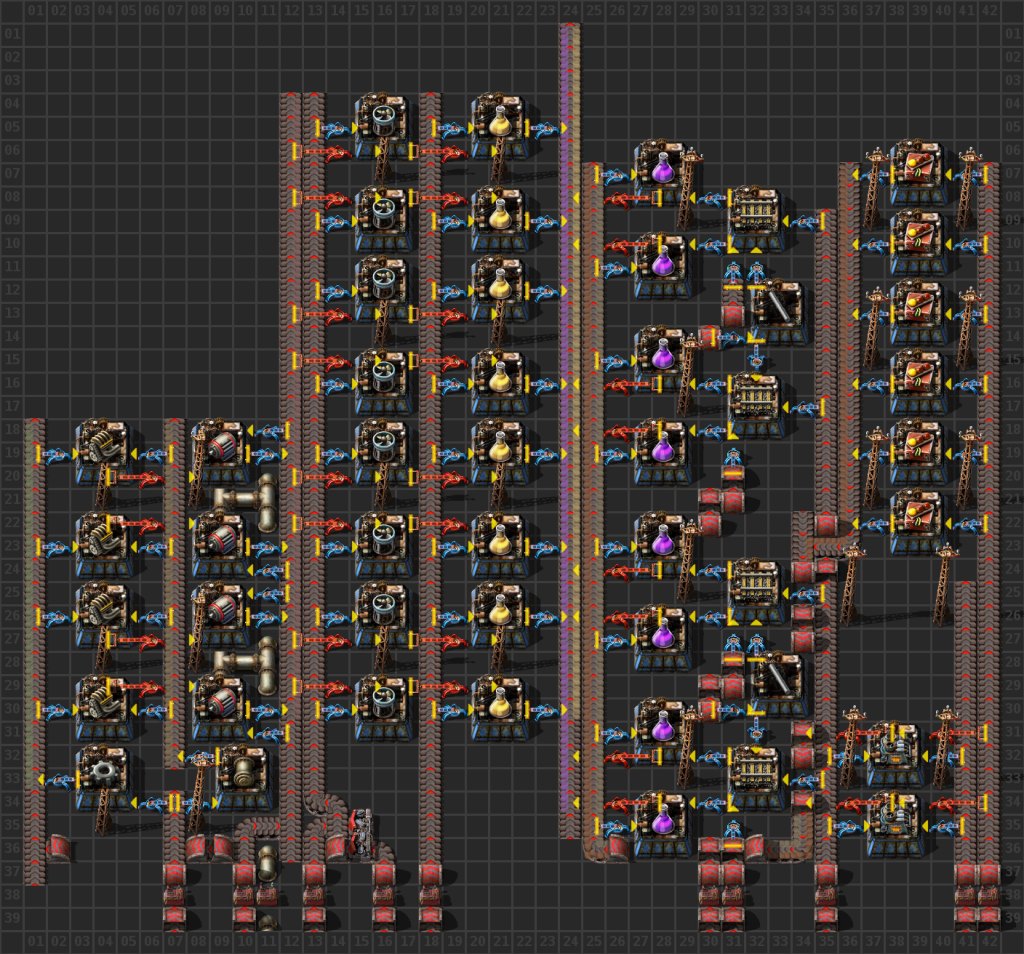
Task: Select the pipe recipe assembler near row 33
Action: [x=244, y=780]
